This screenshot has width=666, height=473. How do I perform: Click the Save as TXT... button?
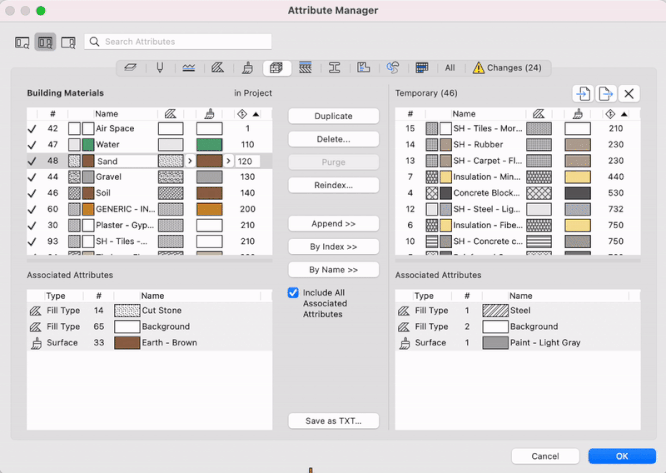pyautogui.click(x=333, y=421)
